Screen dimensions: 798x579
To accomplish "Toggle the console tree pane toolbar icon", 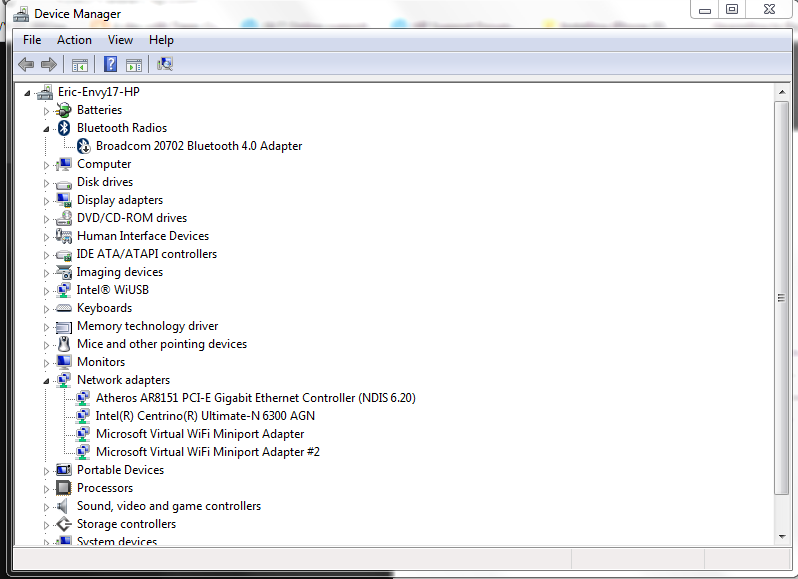I will point(79,65).
